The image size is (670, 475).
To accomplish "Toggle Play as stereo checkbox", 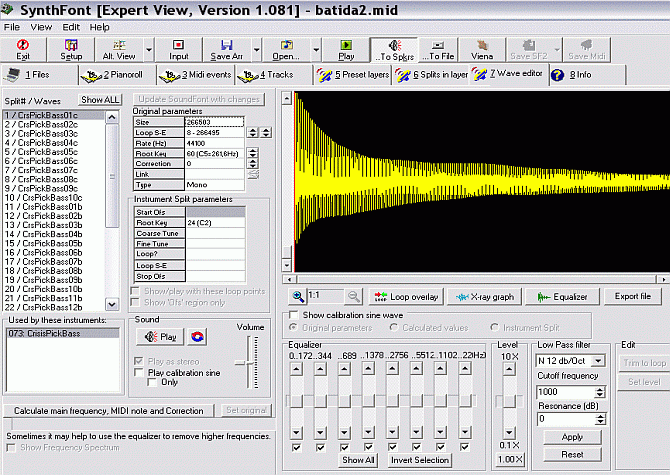I will point(138,361).
